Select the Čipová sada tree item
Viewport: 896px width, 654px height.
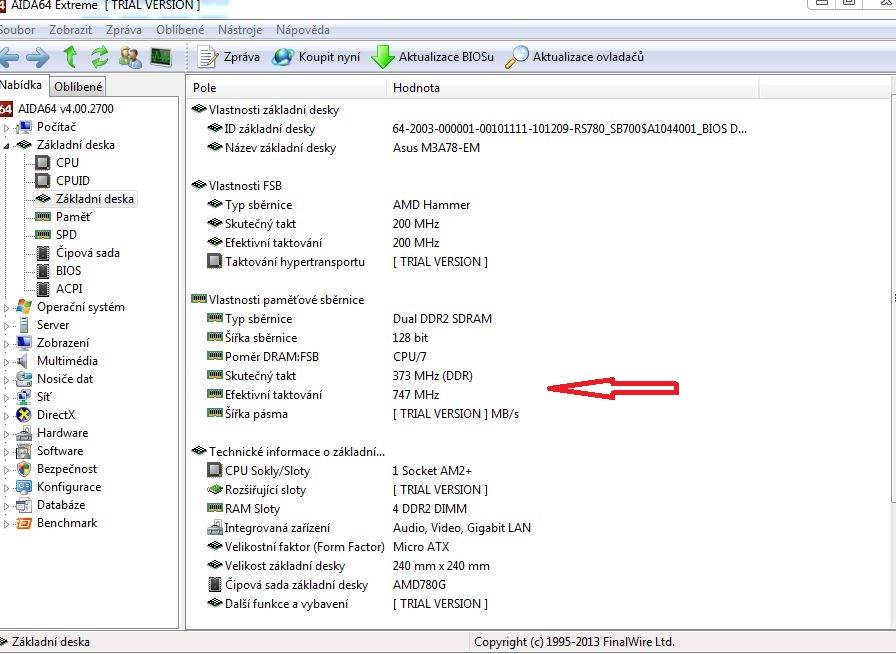point(87,253)
